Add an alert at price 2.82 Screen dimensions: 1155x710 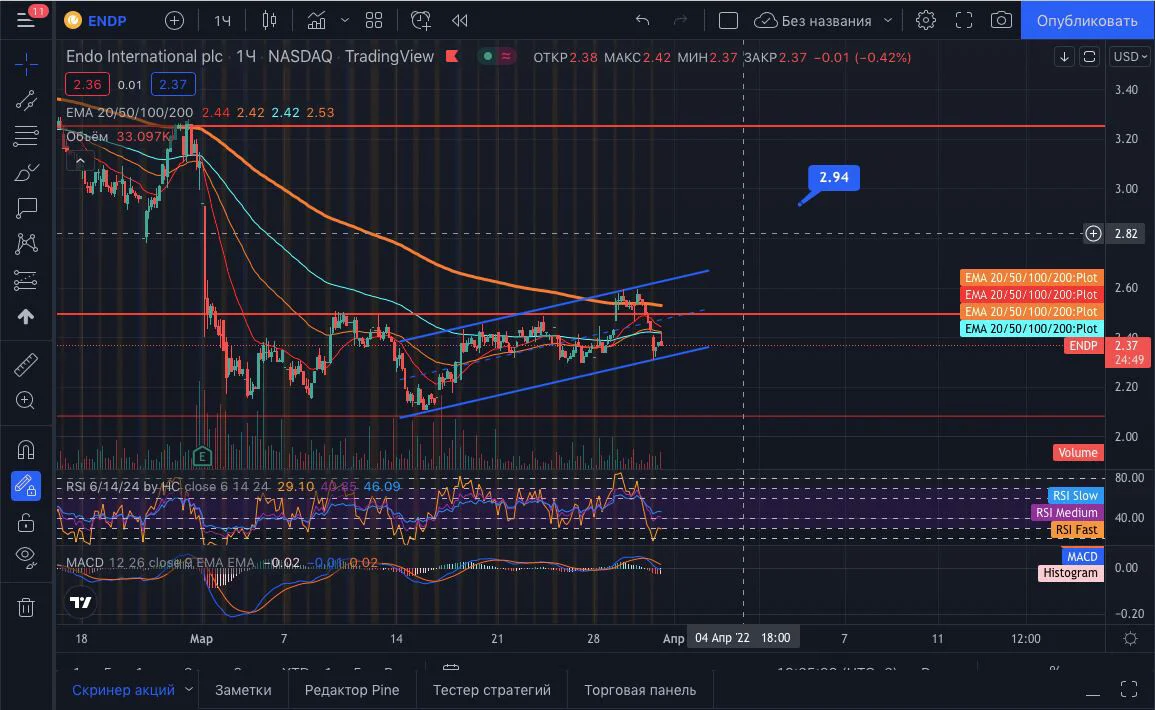tap(1093, 233)
